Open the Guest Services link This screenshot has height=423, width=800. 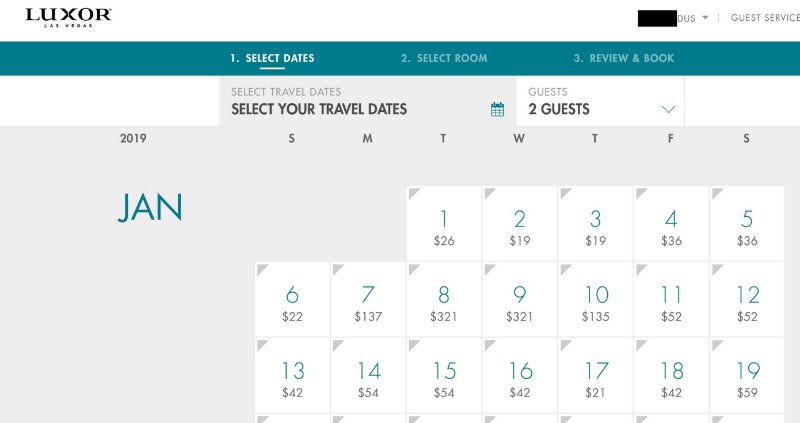pos(765,18)
